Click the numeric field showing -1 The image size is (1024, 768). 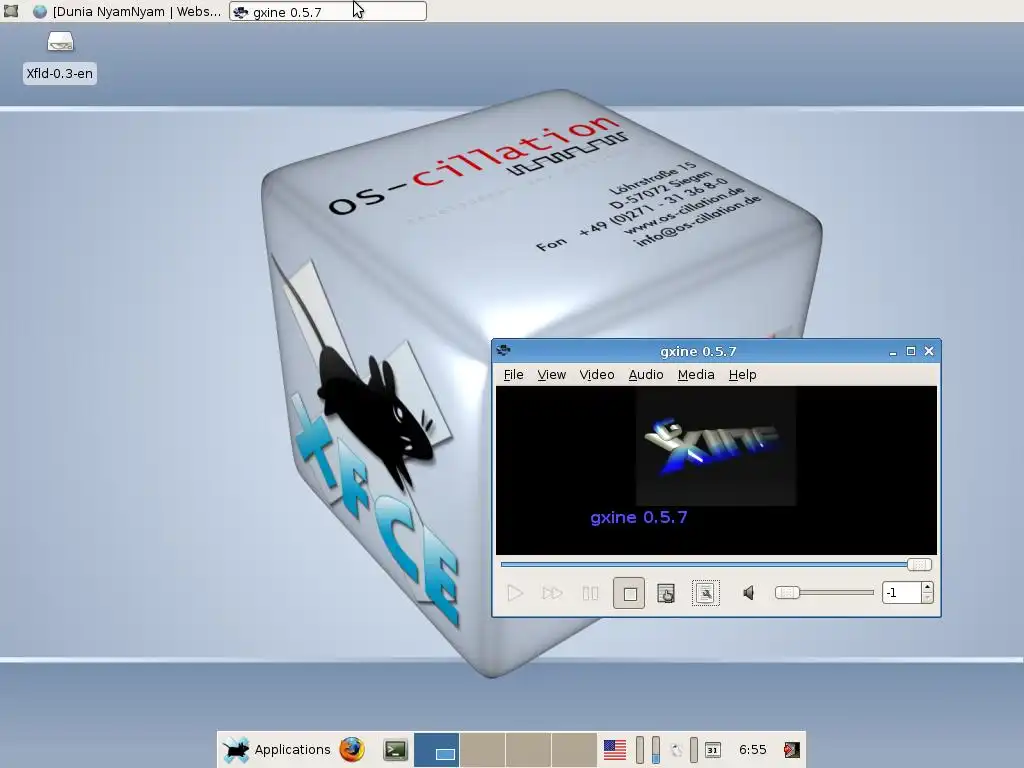(901, 592)
